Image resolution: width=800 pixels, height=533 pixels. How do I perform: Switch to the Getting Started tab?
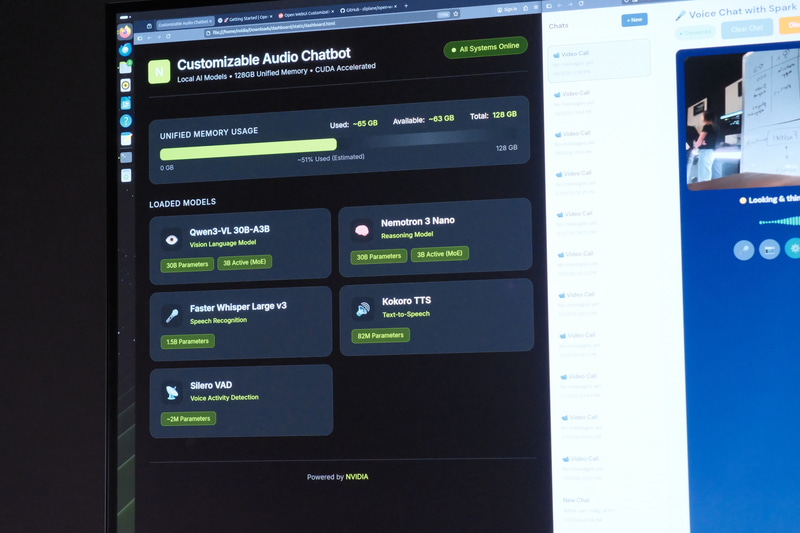245,18
